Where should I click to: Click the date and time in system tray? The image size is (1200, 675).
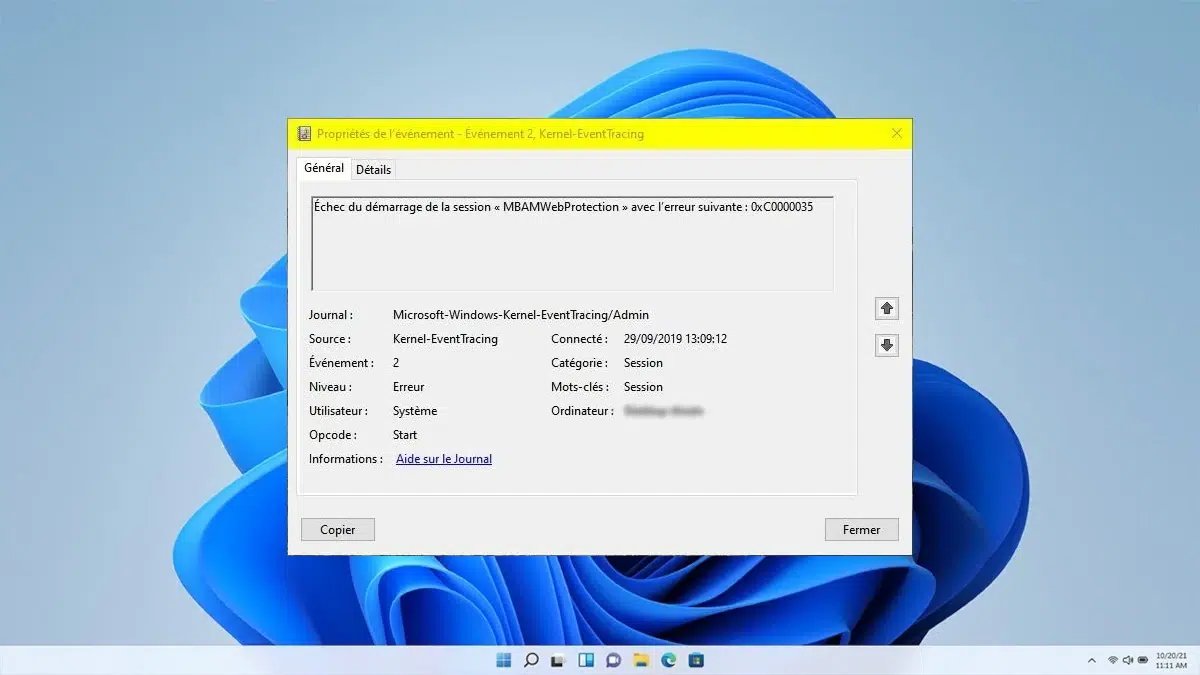pos(1170,660)
